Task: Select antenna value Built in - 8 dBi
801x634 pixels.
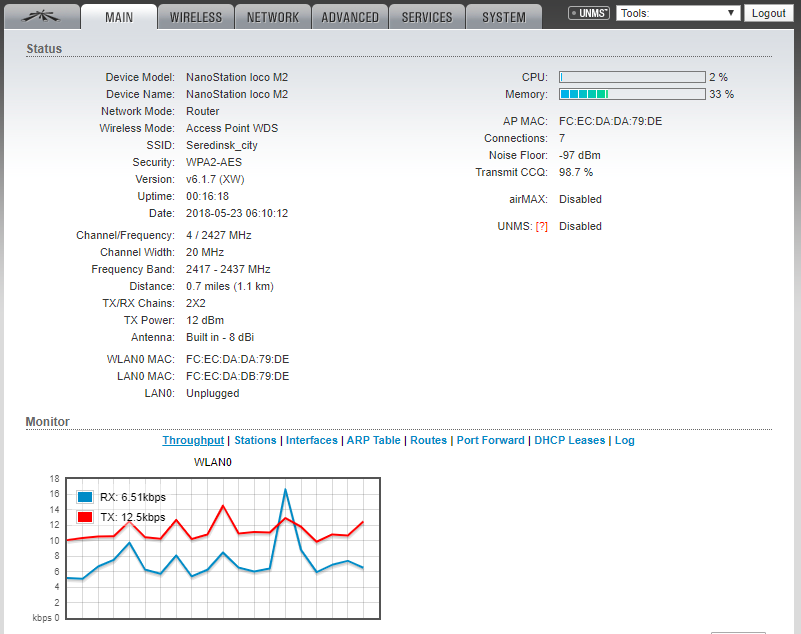Action: (x=220, y=337)
